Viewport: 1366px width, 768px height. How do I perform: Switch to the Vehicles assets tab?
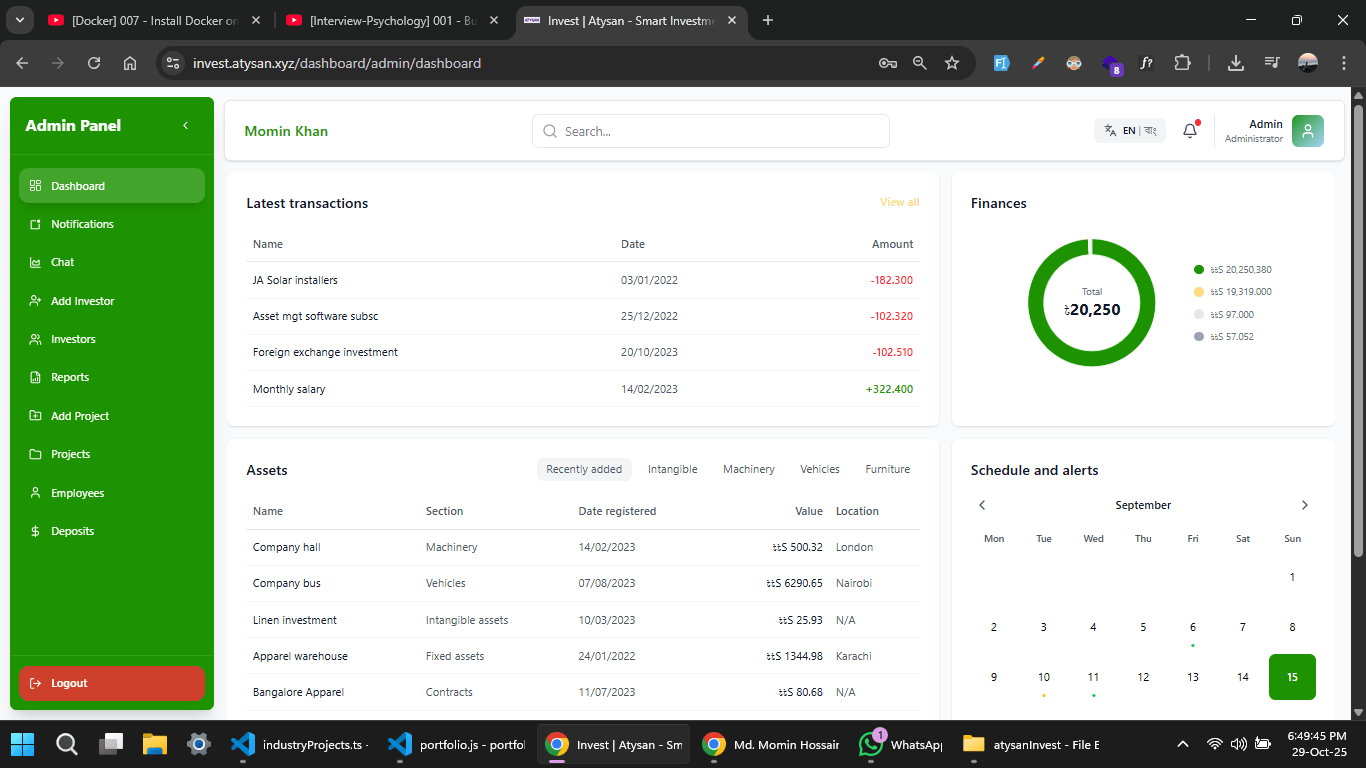pyautogui.click(x=819, y=469)
